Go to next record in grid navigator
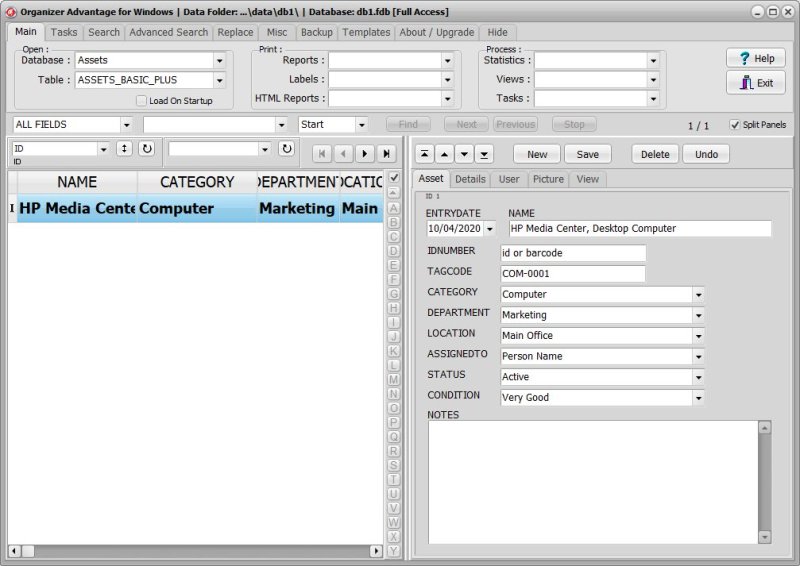 [x=365, y=154]
